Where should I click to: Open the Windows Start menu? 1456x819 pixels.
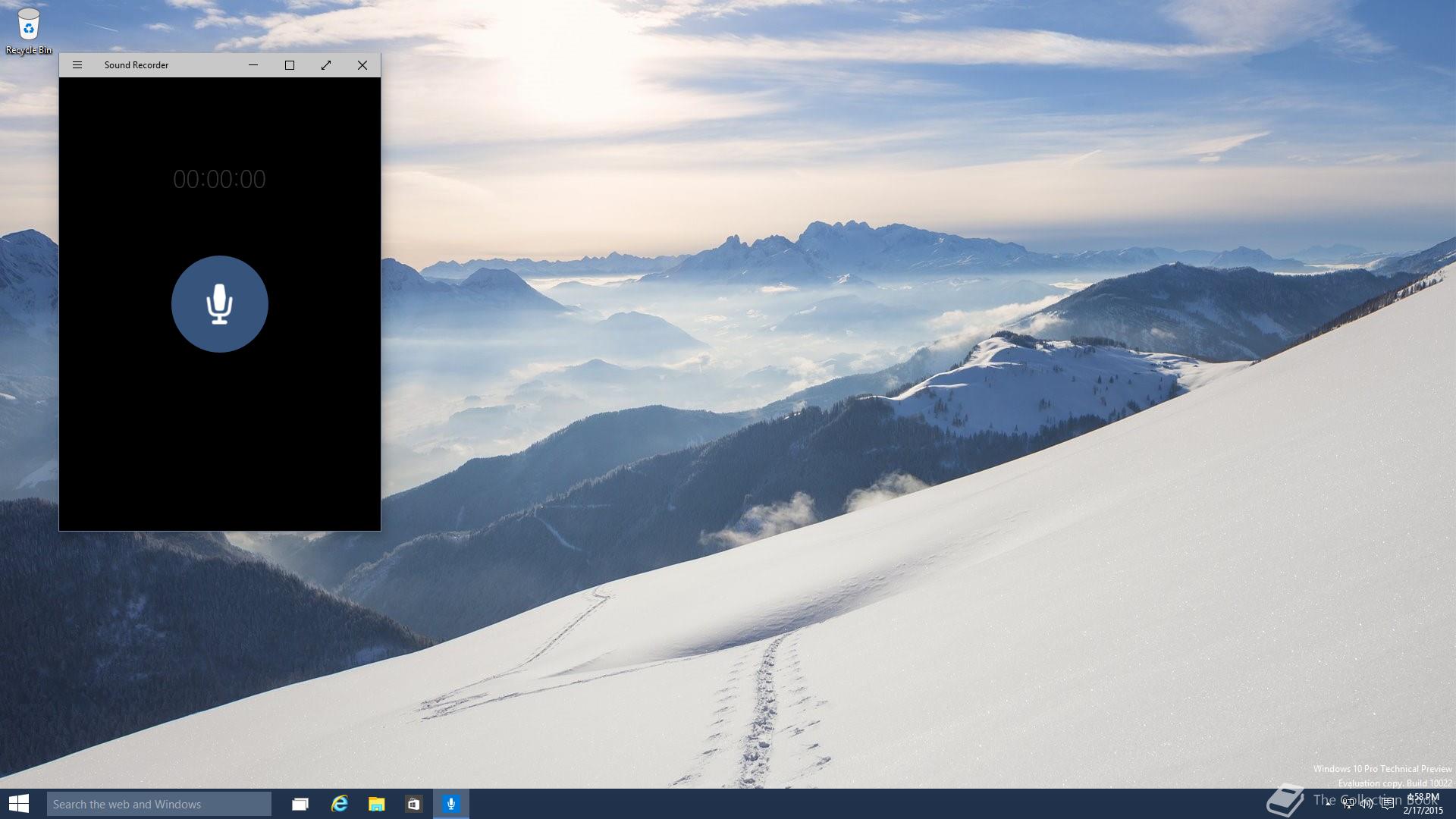pos(19,804)
